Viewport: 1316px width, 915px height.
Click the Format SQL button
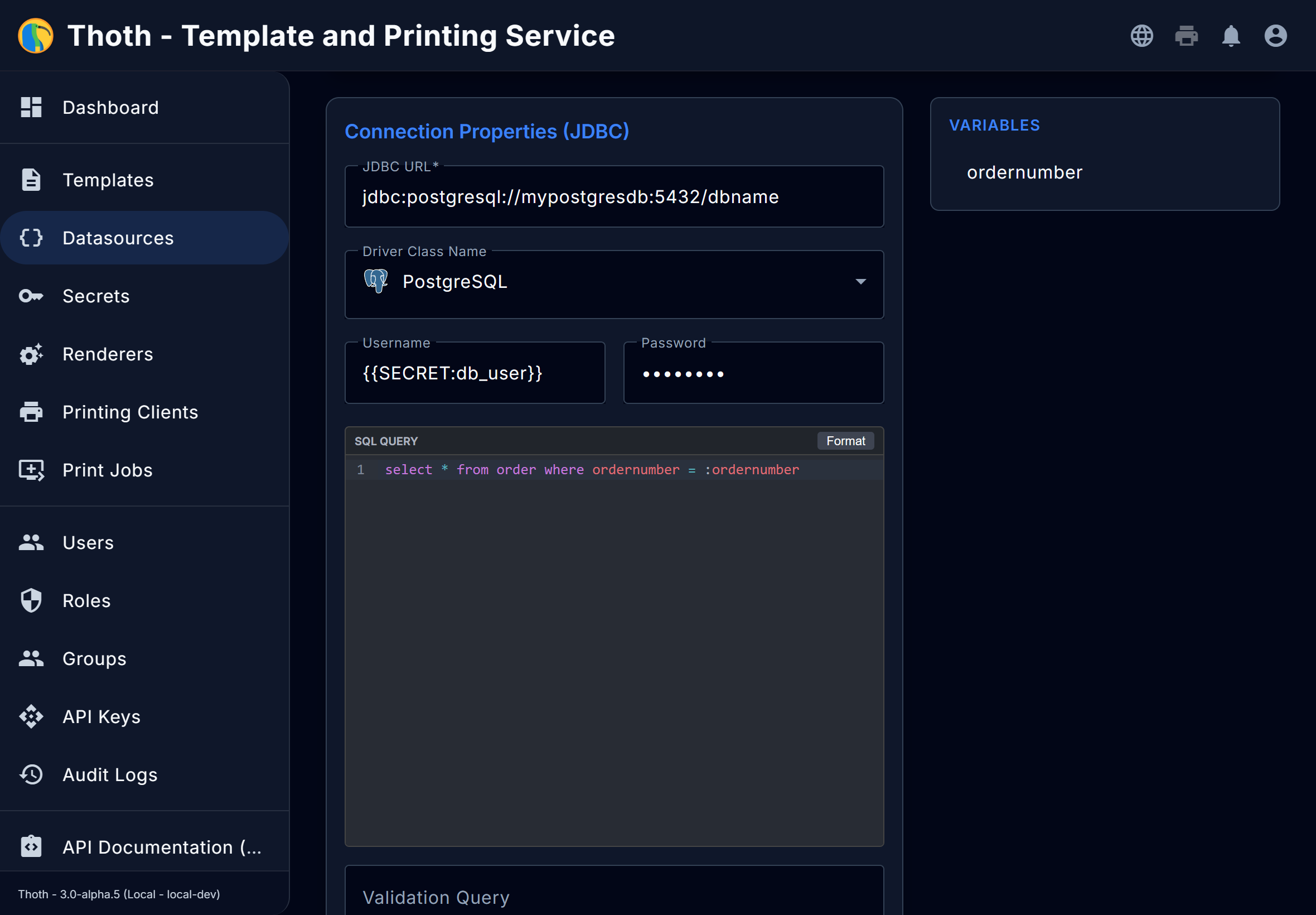click(x=845, y=441)
